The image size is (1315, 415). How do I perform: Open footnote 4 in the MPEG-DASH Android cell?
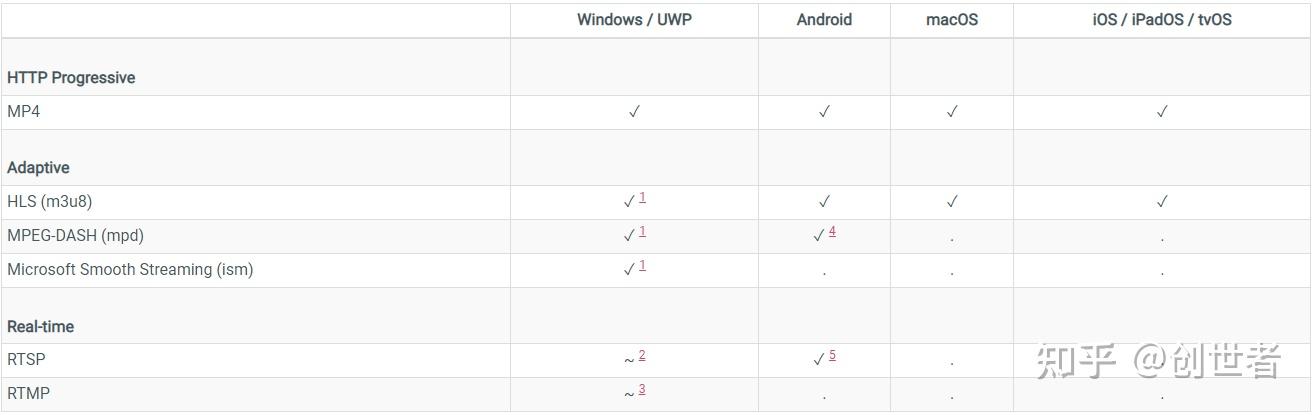tap(832, 232)
